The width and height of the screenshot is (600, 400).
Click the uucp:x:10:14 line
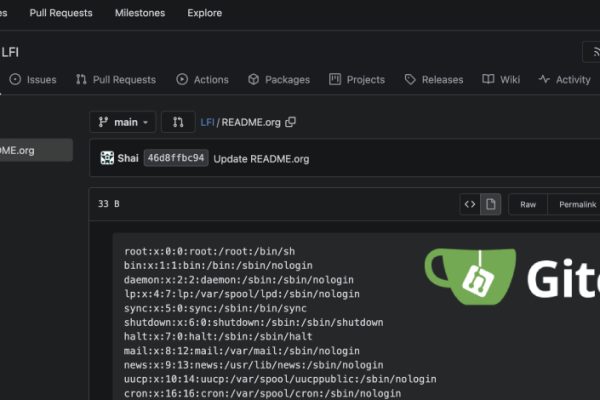(x=280, y=379)
